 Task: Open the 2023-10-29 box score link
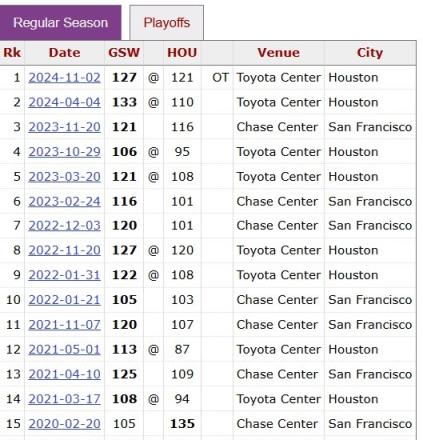tap(64, 152)
